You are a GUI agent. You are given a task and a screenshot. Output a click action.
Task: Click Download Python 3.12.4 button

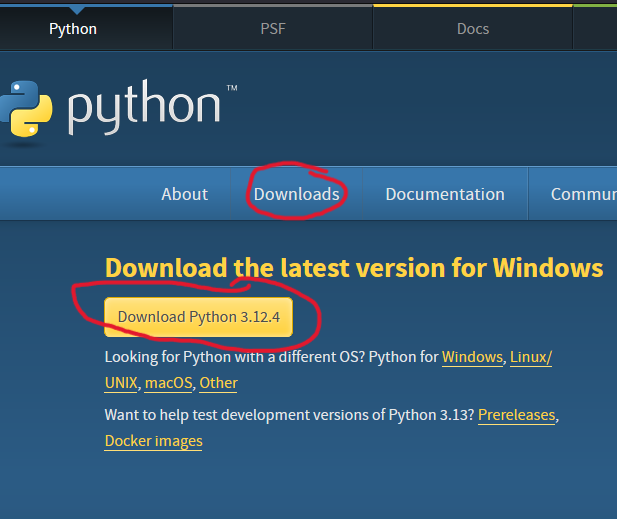(198, 317)
